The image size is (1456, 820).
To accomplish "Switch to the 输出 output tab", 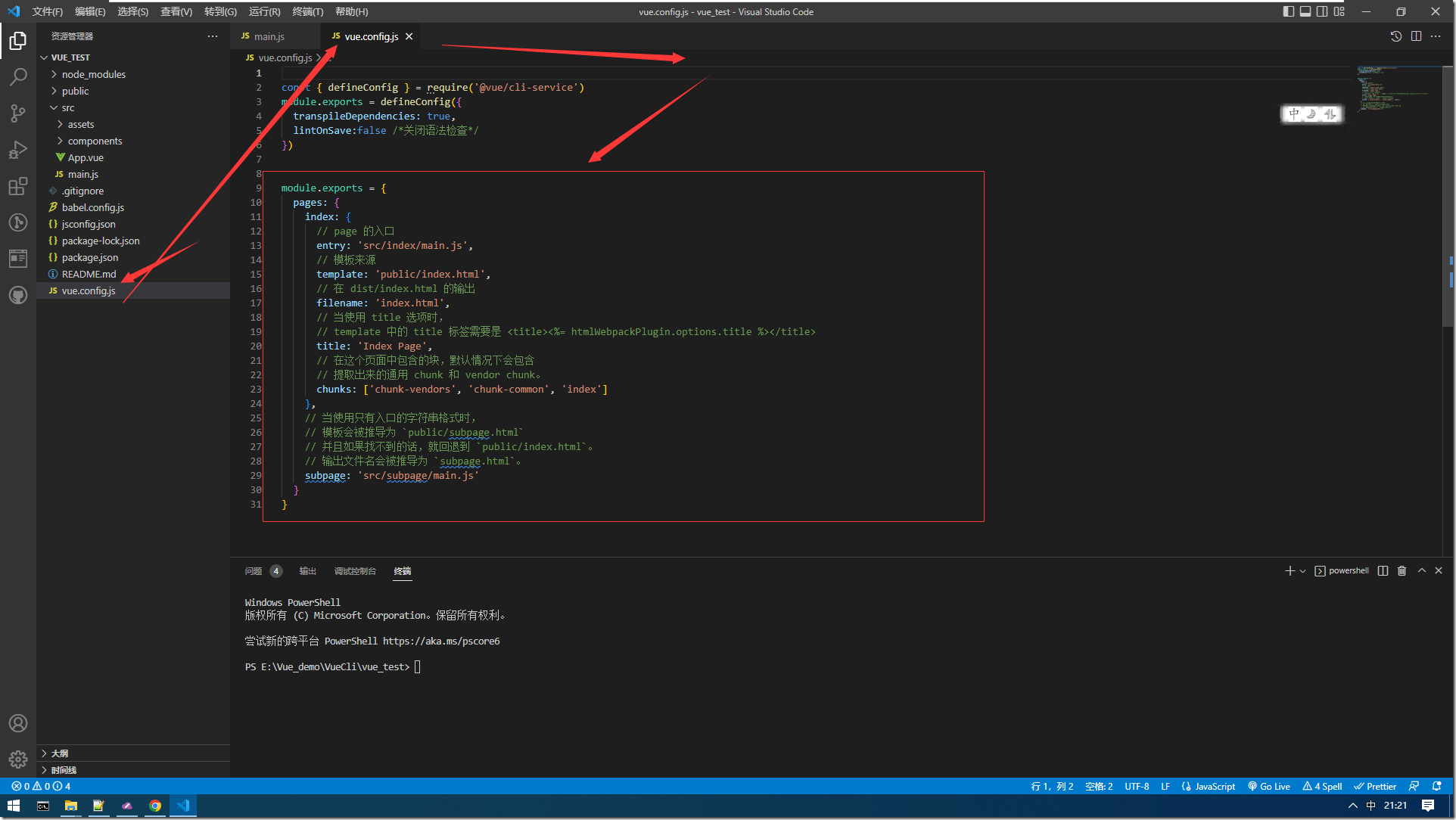I will [x=307, y=571].
